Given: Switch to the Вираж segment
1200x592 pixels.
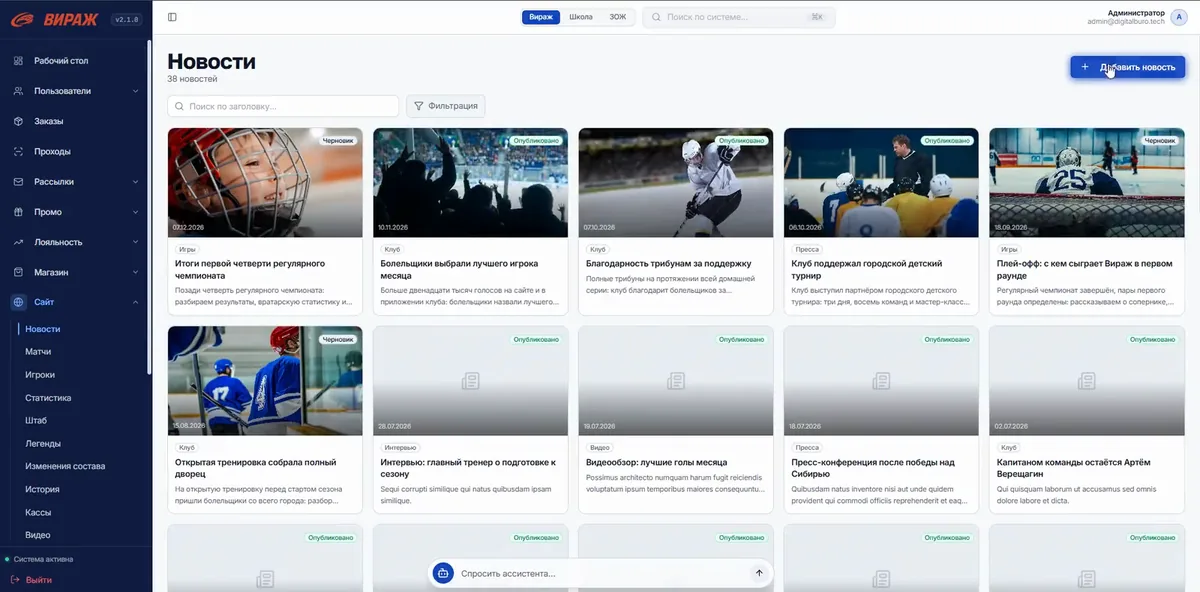Looking at the screenshot, I should (541, 17).
